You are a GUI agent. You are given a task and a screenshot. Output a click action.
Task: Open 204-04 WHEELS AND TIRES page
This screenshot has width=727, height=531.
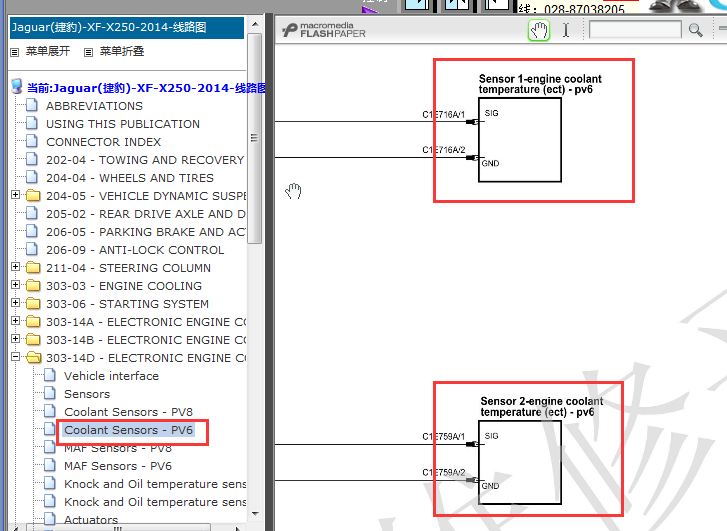point(130,178)
